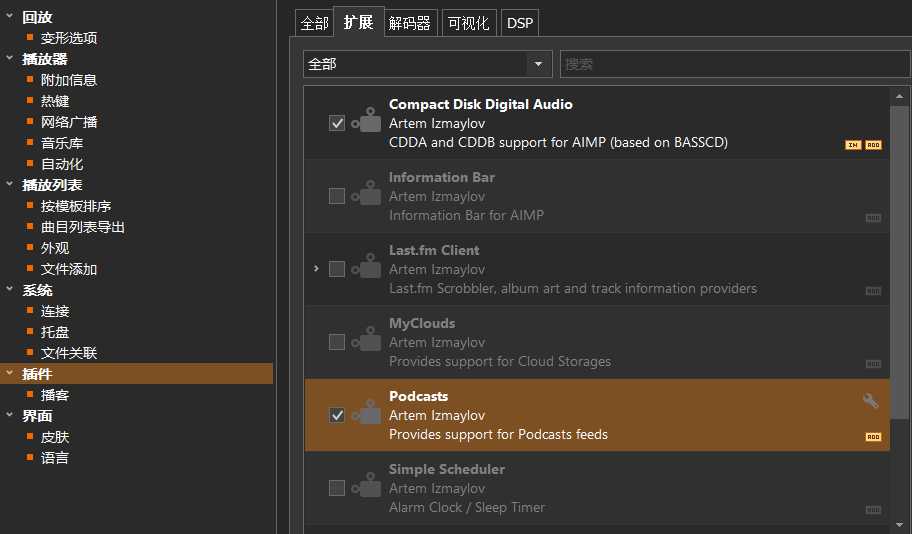This screenshot has width=912, height=534.
Task: Click the Compact Disk Digital Audio plugin icon
Action: [x=369, y=122]
